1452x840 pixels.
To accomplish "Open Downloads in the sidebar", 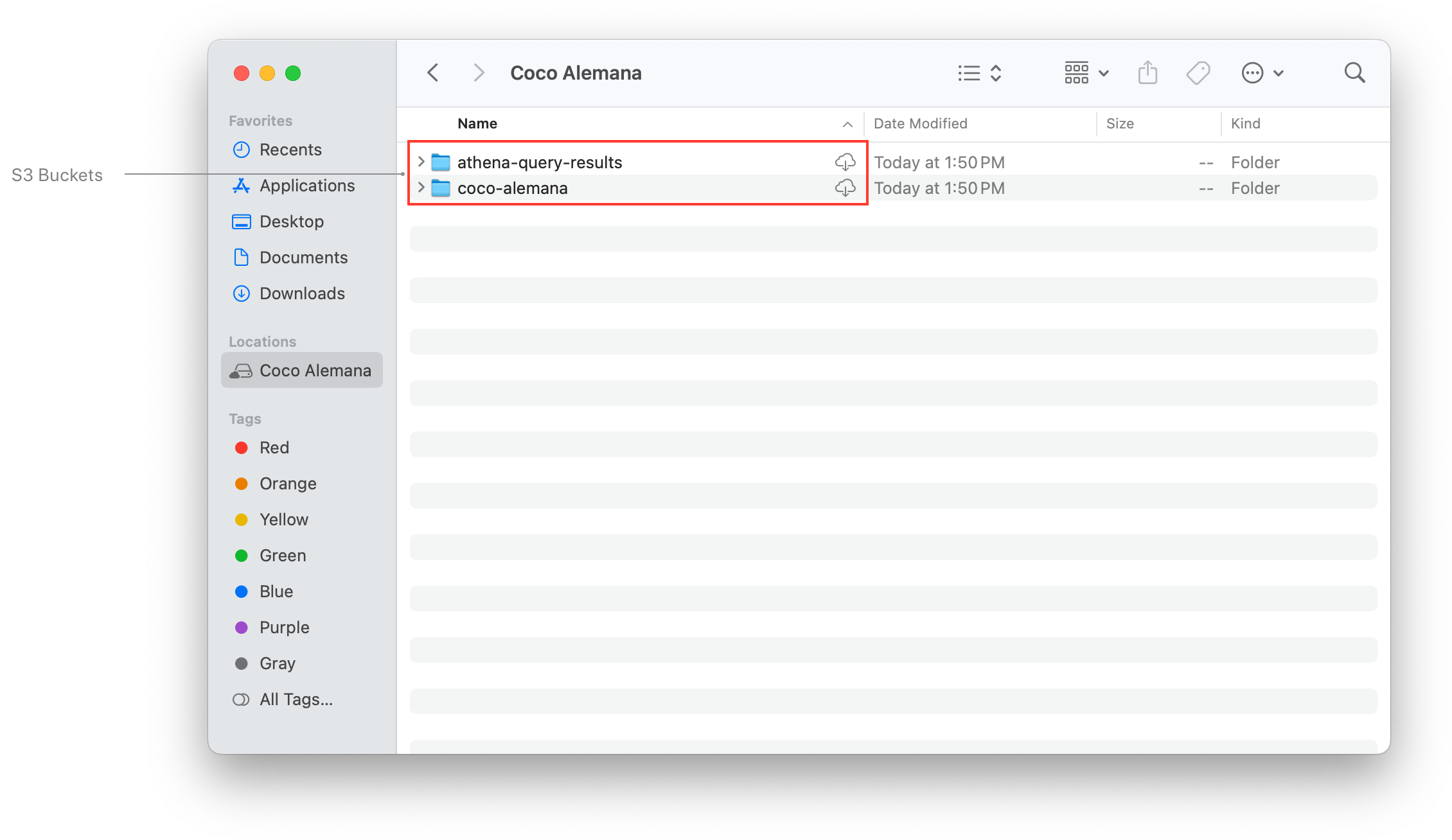I will click(x=302, y=293).
